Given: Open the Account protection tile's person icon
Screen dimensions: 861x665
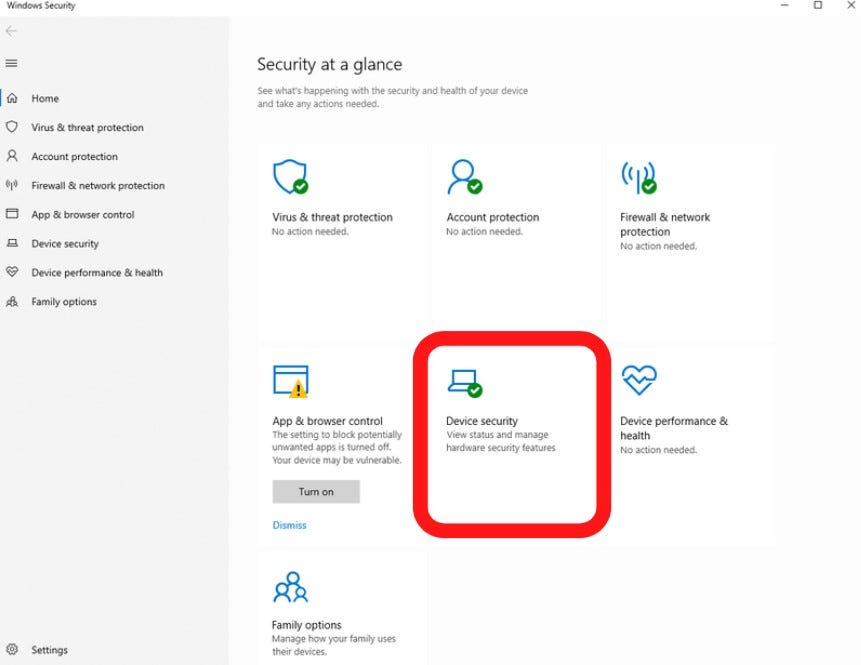Looking at the screenshot, I should (465, 177).
